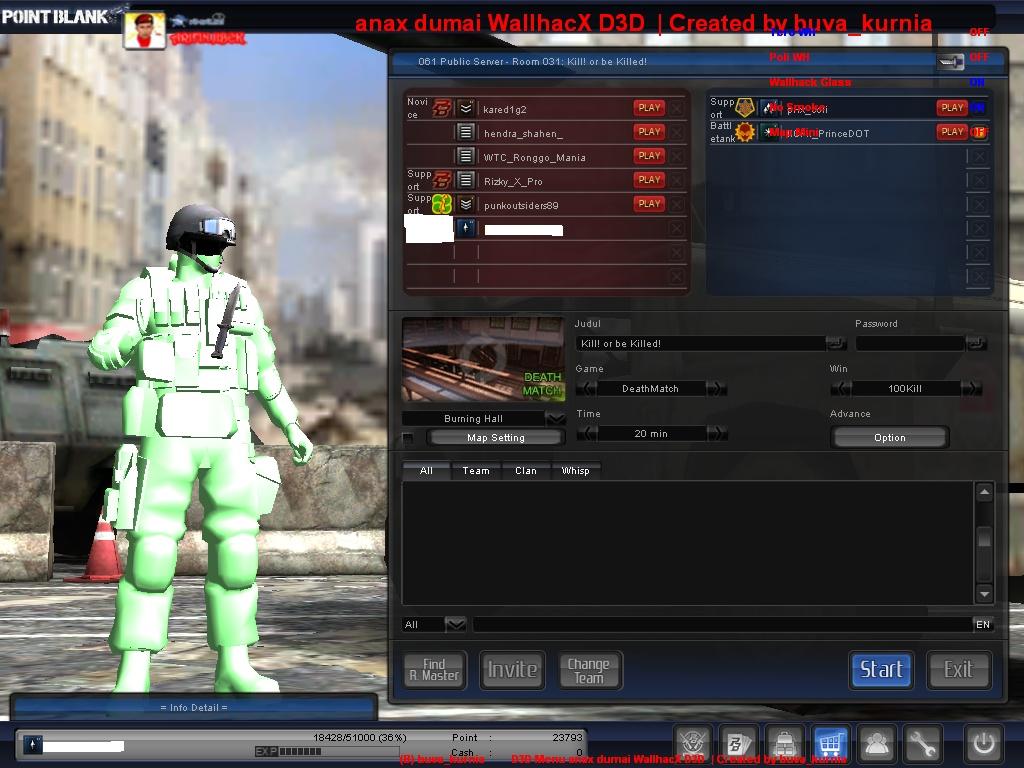Click the Exit button

coord(959,669)
